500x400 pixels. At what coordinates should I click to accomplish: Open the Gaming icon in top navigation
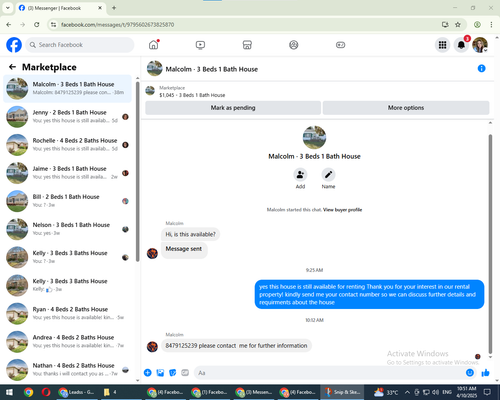340,45
